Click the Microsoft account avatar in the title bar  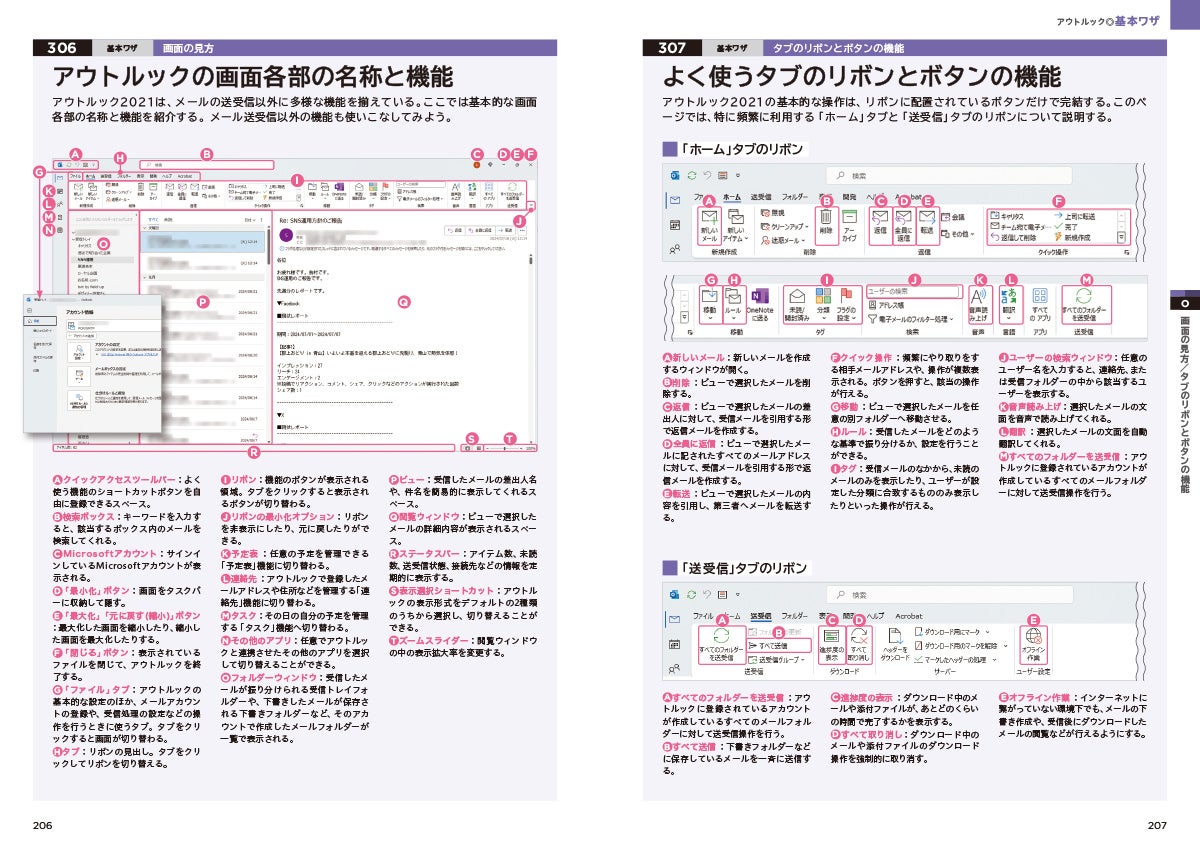(476, 164)
